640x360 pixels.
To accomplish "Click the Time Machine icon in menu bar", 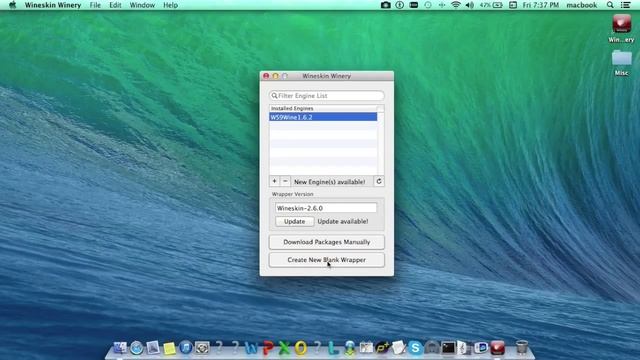I will (427, 5).
